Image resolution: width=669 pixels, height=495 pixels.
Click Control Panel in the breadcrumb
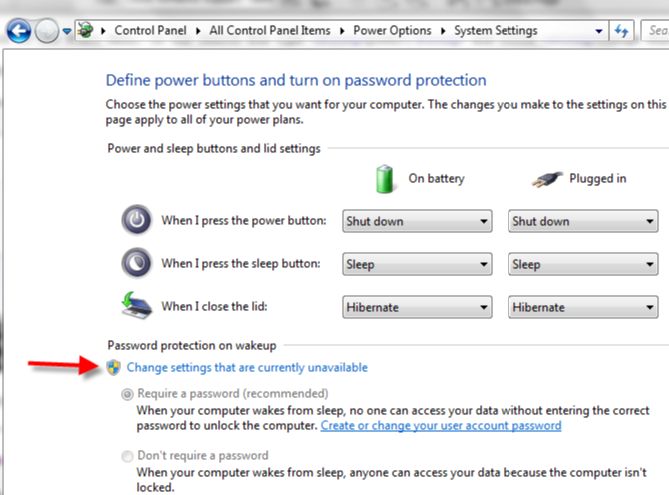pos(150,31)
